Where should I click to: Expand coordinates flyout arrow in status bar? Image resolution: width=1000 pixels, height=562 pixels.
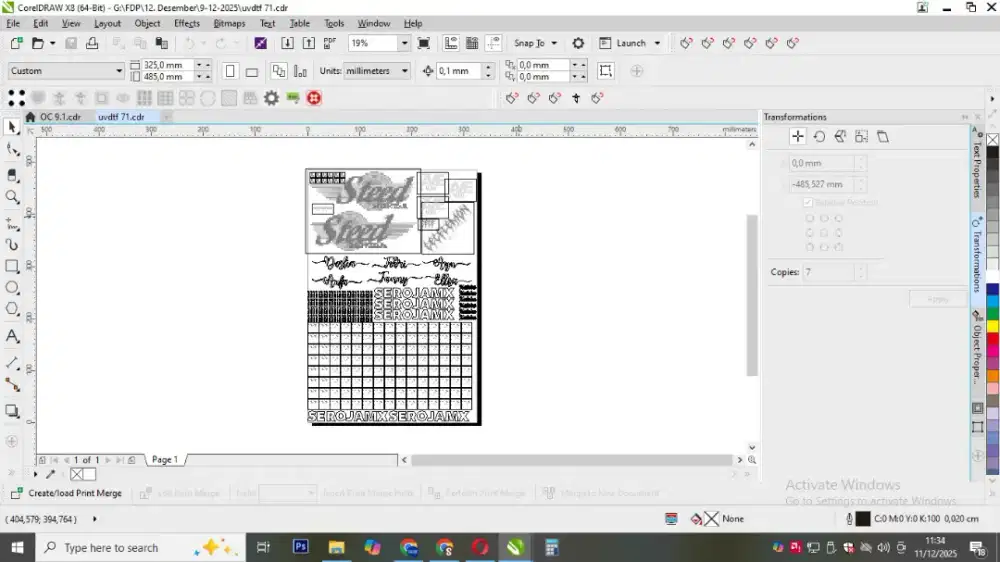pos(94,519)
